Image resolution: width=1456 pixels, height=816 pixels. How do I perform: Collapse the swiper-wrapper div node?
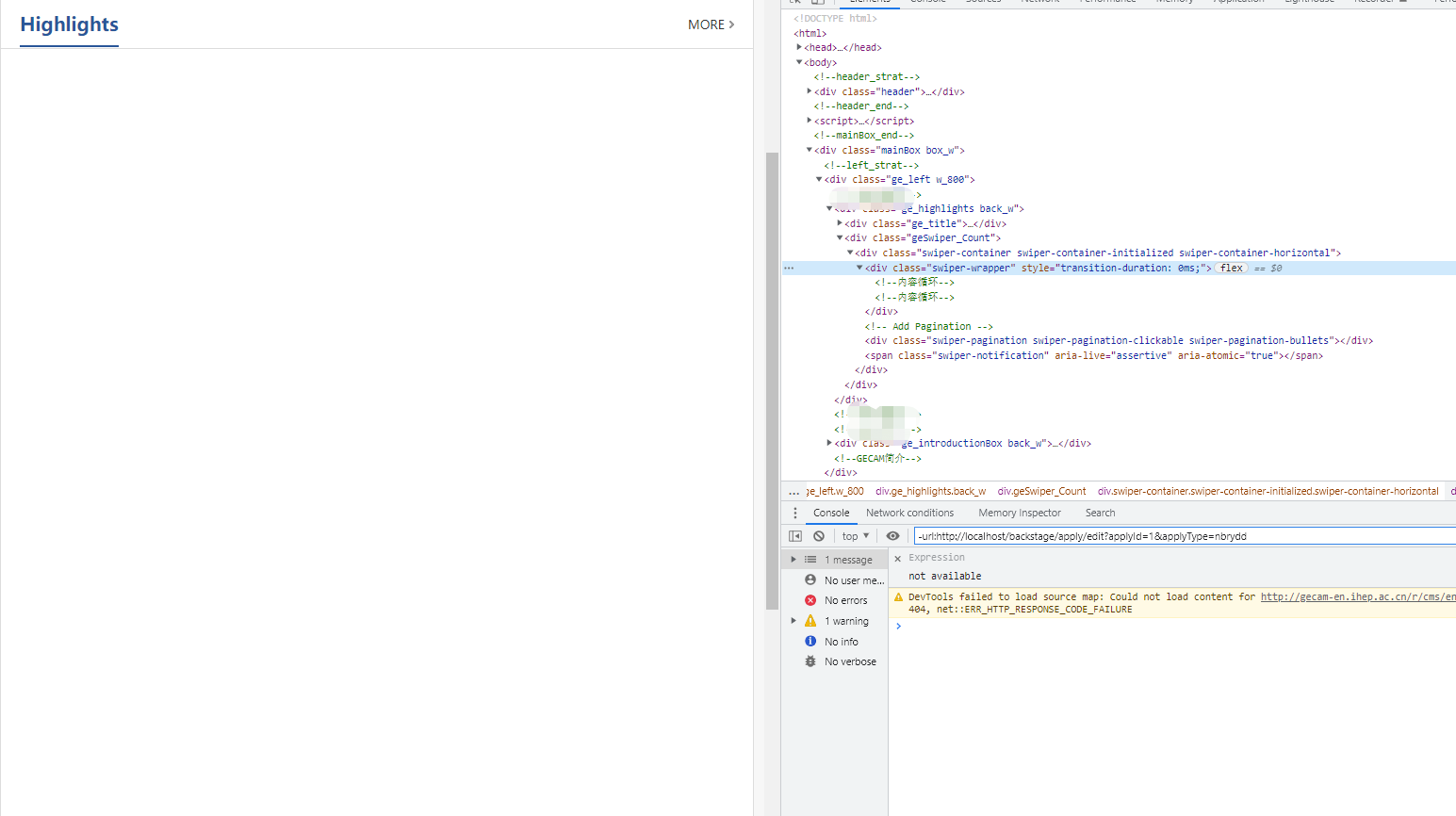pyautogui.click(x=859, y=268)
